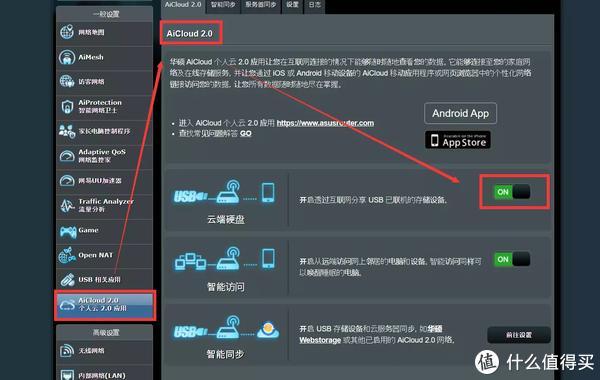Click the 家长电脑控制程序 parental controls icon

[x=67, y=131]
